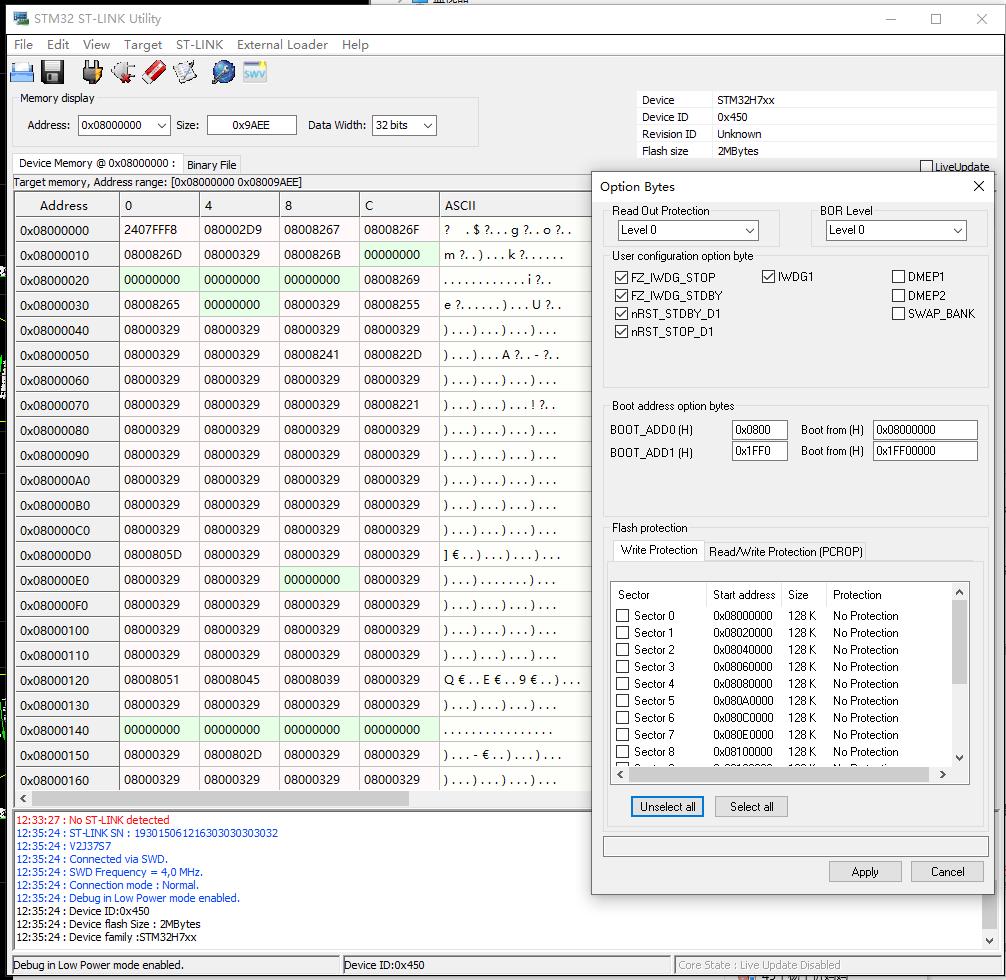Enable the DMEP2 checkbox

[x=898, y=295]
